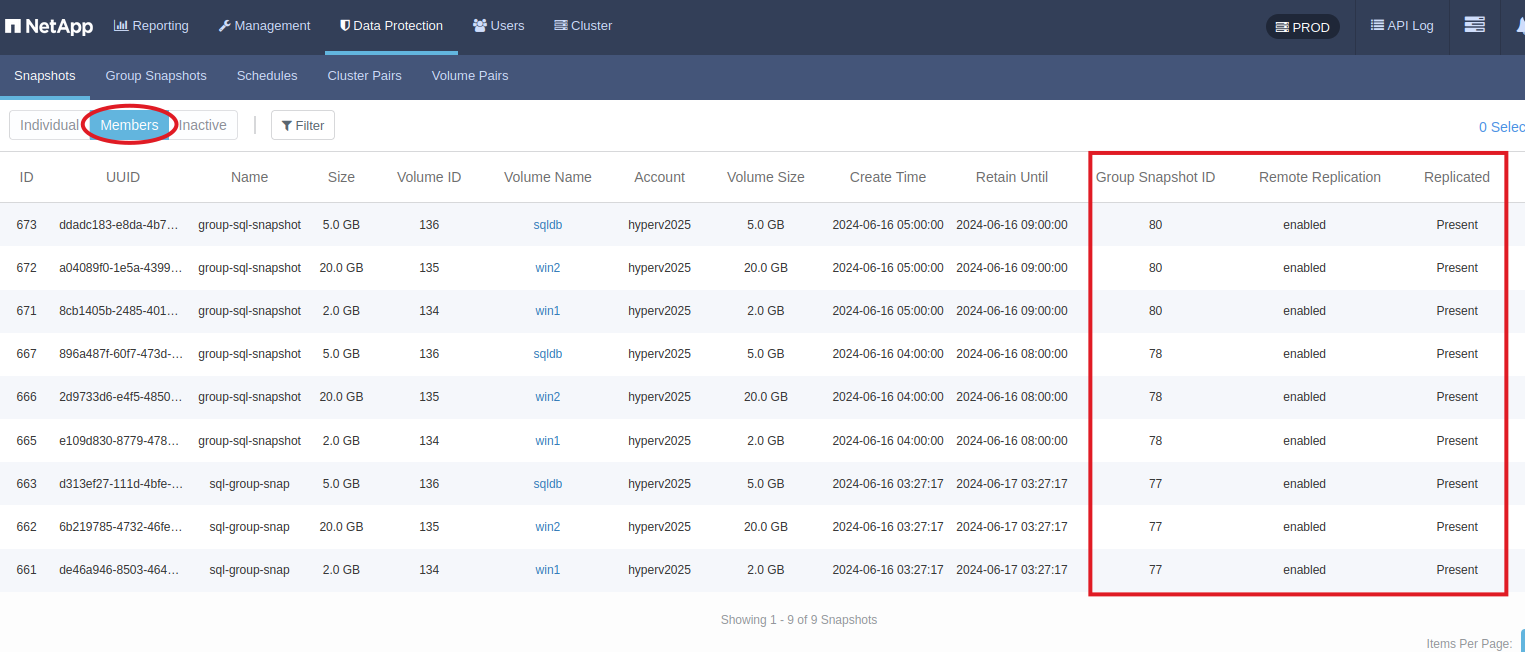Open the Reporting menu

coord(151,26)
